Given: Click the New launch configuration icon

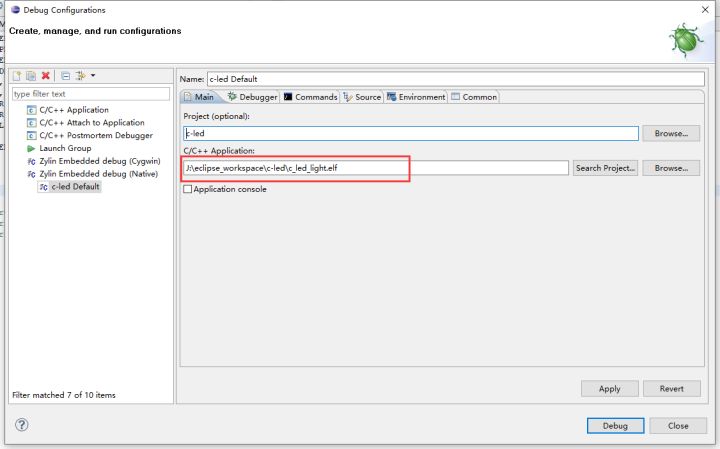Looking at the screenshot, I should [17, 76].
